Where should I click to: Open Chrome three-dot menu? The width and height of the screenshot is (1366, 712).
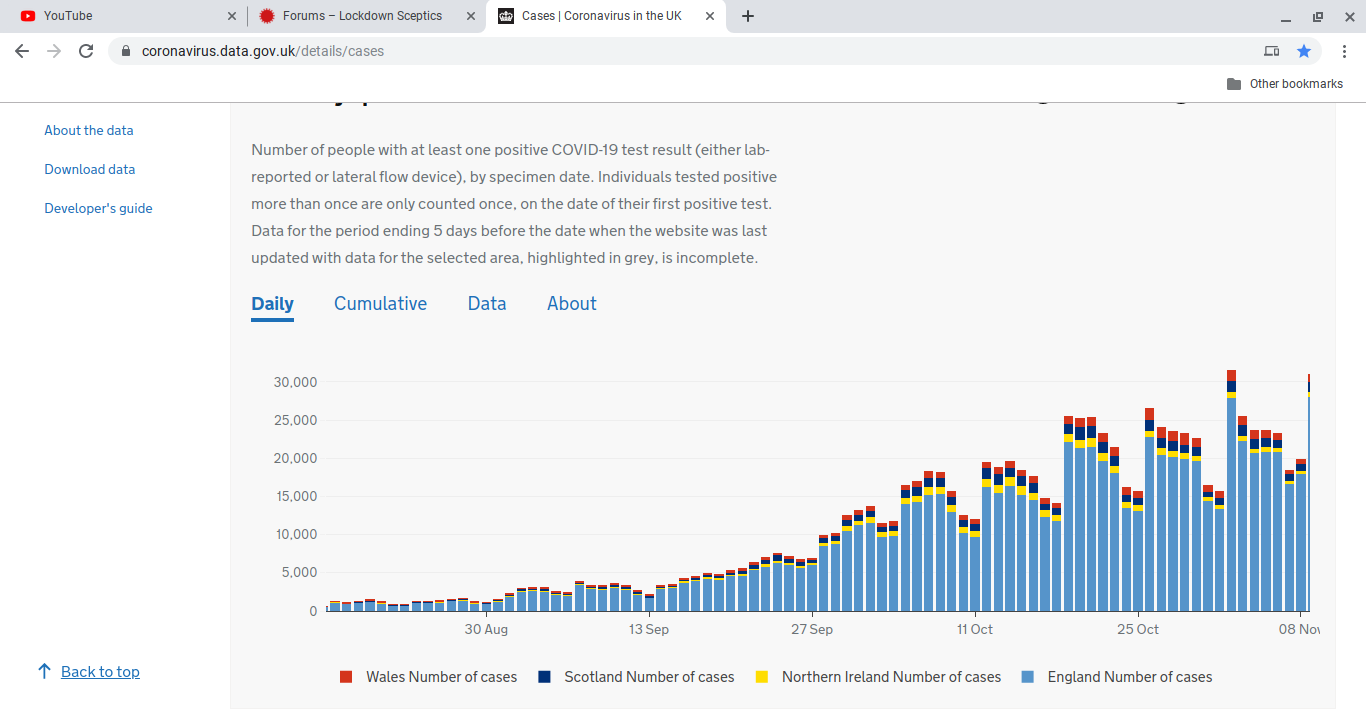click(1344, 51)
